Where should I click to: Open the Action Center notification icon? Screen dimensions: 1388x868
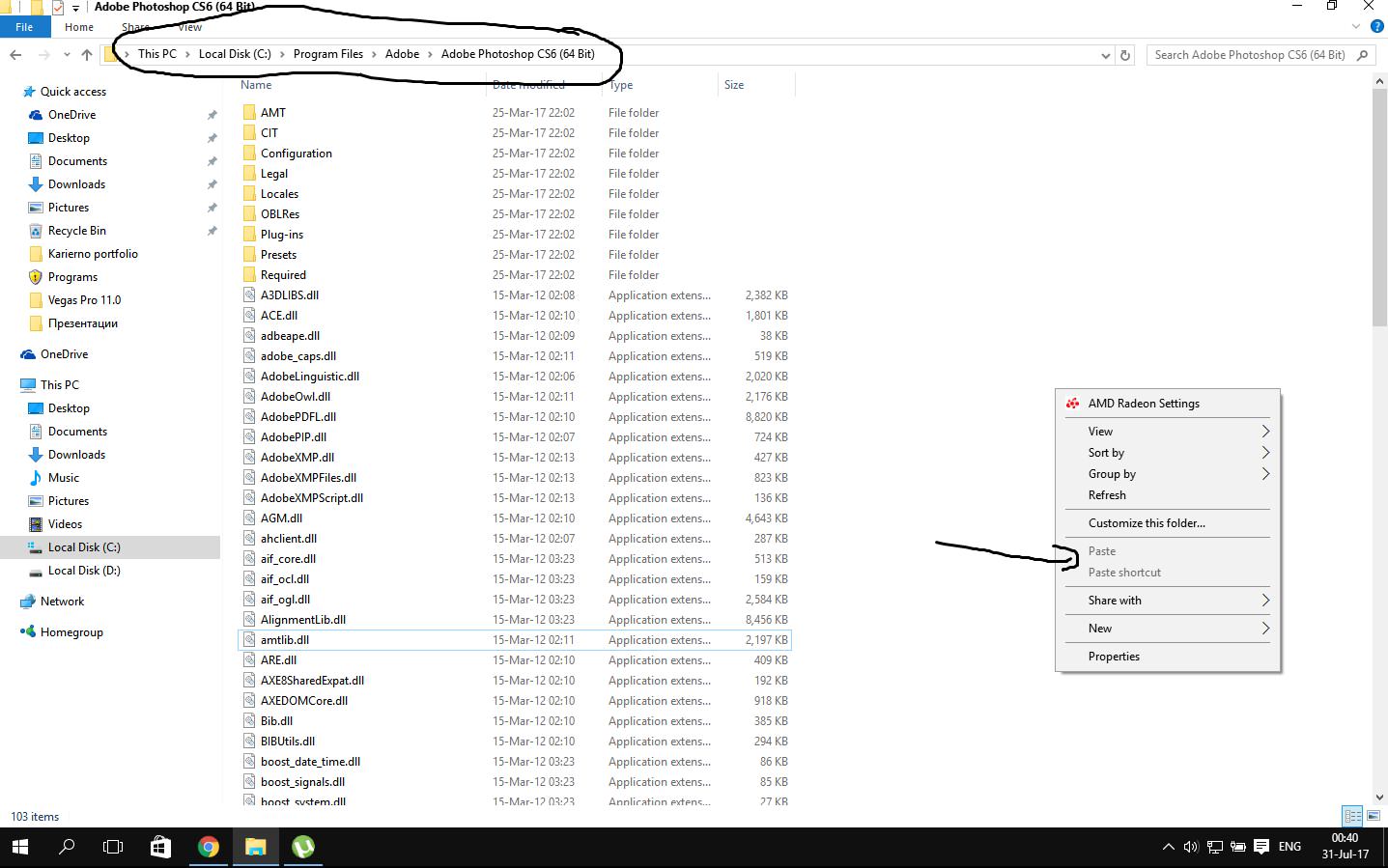pos(1261,847)
